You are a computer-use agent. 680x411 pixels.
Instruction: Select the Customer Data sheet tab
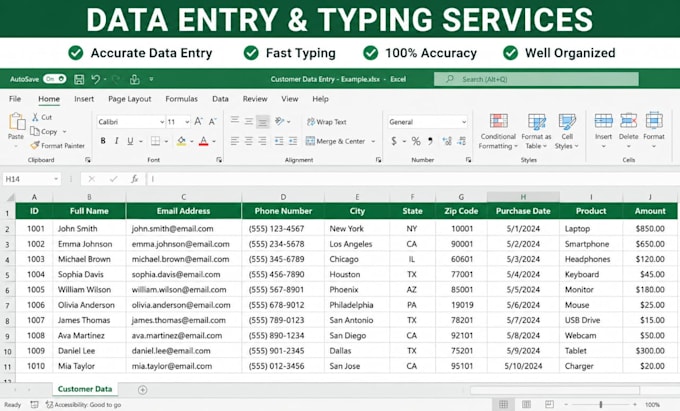tap(85, 389)
